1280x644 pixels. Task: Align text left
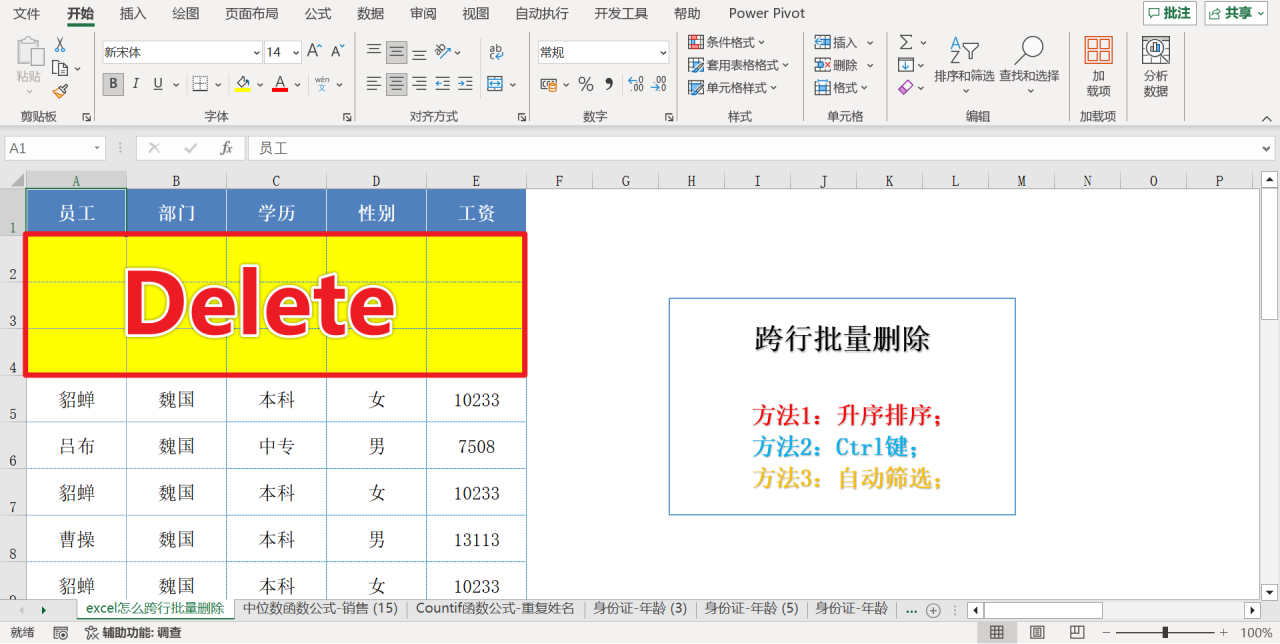373,84
